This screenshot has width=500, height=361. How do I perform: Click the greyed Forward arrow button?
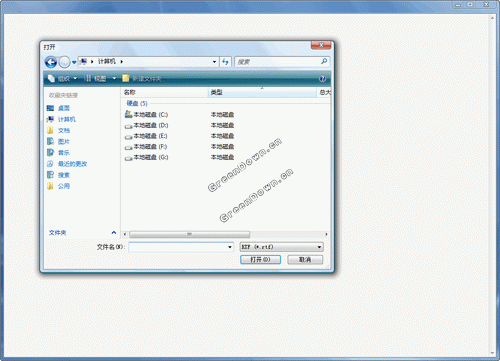[x=64, y=62]
